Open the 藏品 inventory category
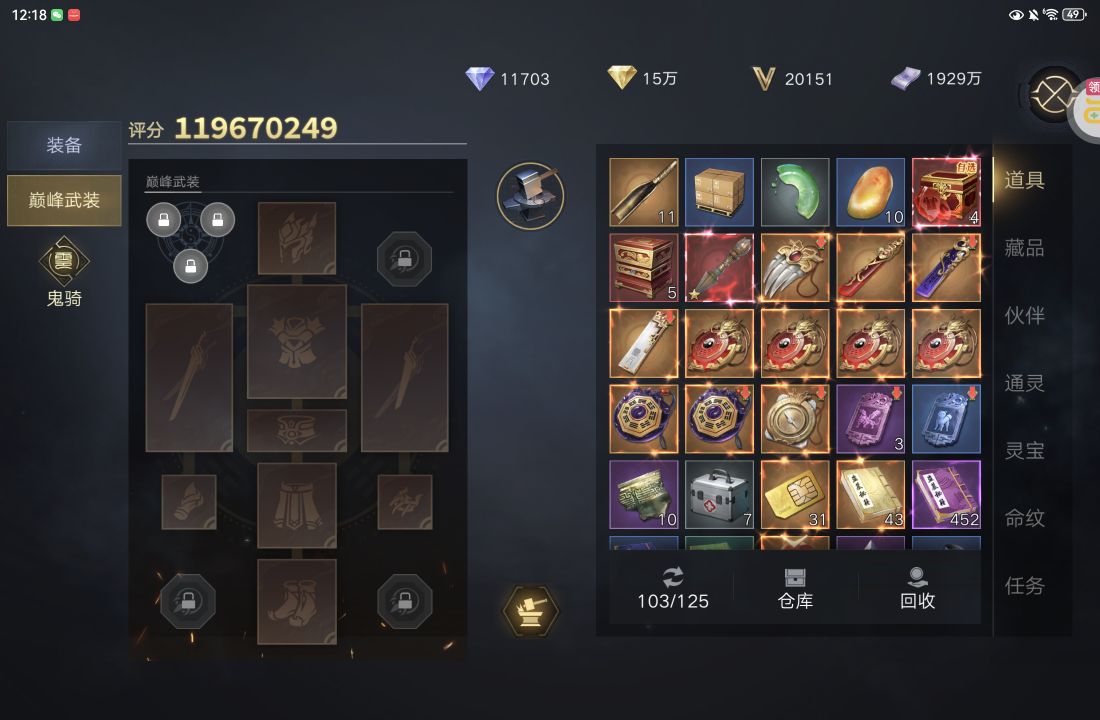This screenshot has height=720, width=1100. coord(1024,248)
